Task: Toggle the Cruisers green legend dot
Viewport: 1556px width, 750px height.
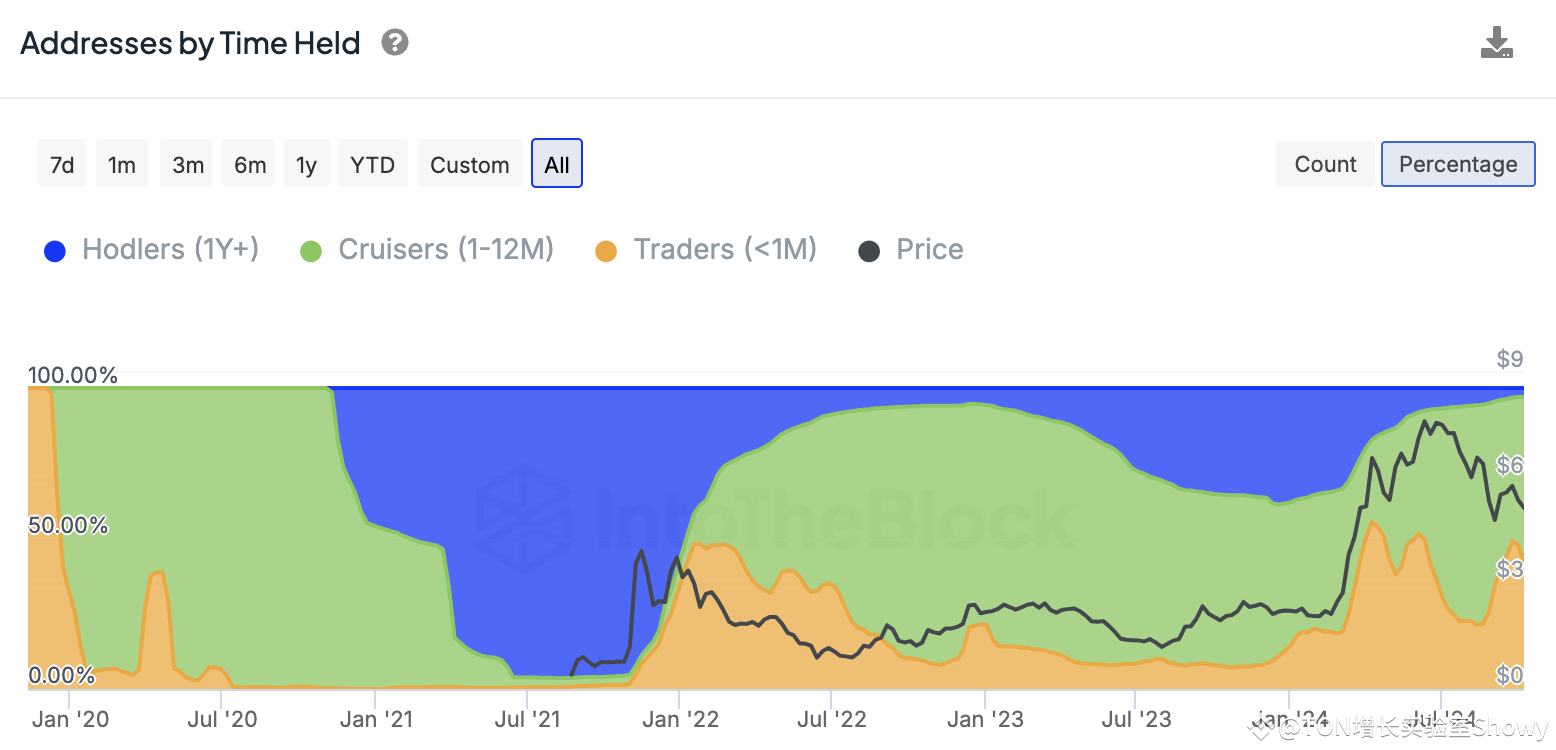Action: coord(311,251)
